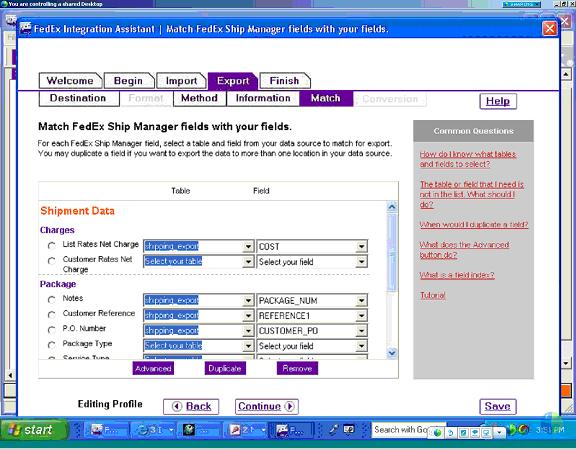
Task: Select the Match sub-tab
Action: [326, 98]
